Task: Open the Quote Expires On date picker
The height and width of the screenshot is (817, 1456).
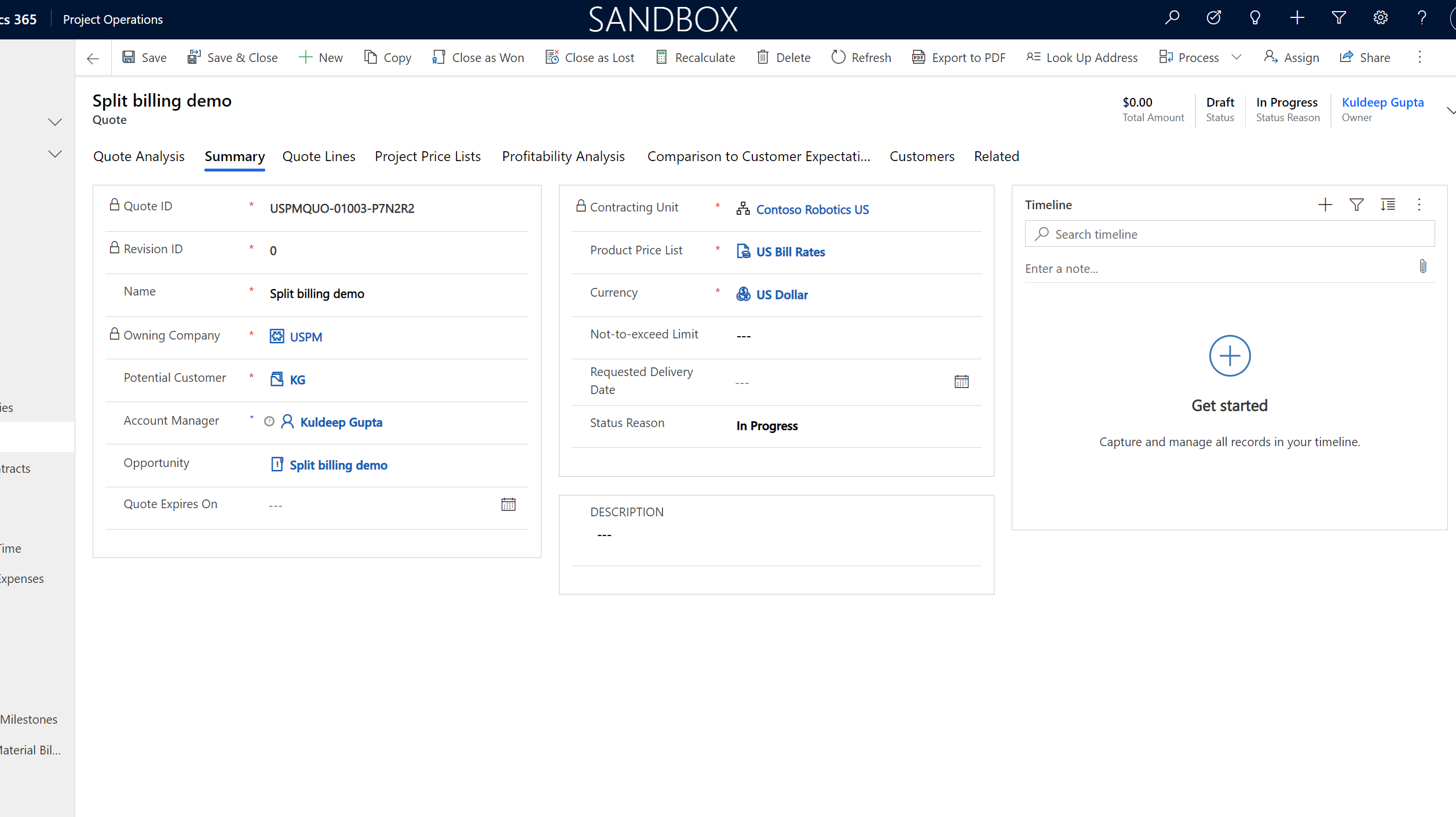Action: 508,504
